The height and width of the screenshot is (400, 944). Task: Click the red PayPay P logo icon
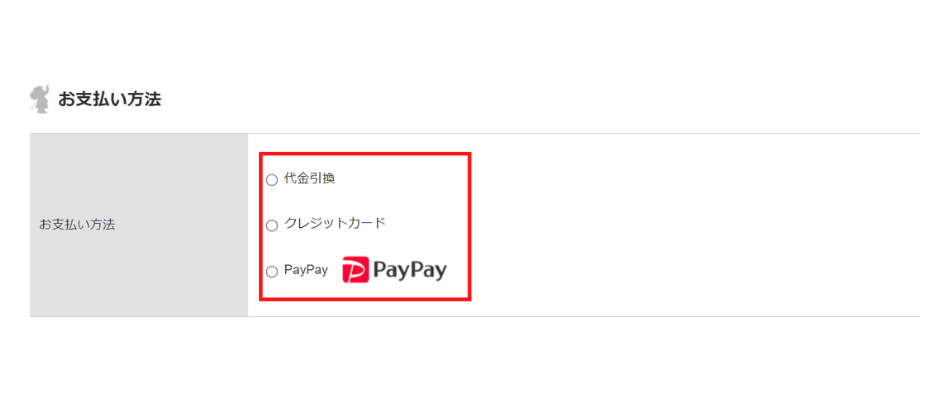(x=355, y=269)
